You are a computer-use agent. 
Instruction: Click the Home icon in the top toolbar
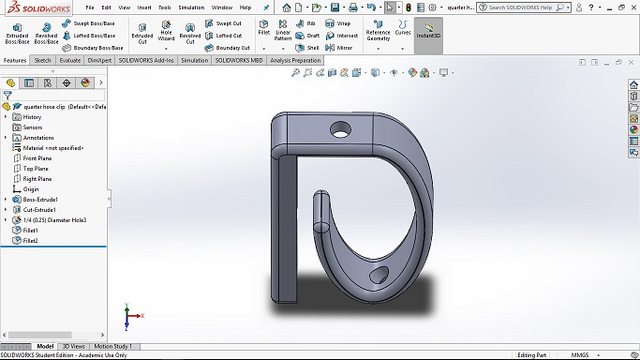pos(287,8)
